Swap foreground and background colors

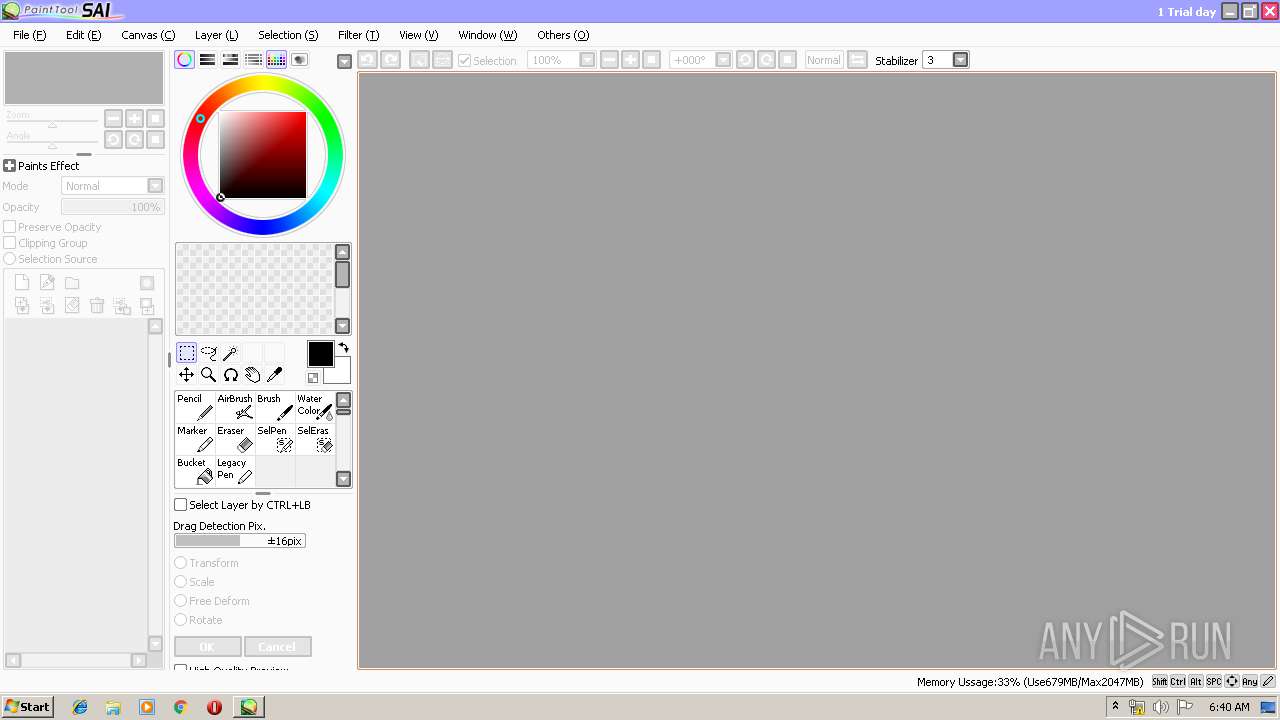point(343,347)
